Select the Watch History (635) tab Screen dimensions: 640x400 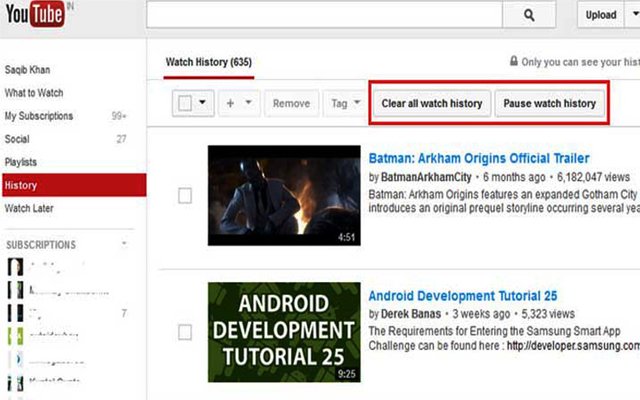pos(209,62)
